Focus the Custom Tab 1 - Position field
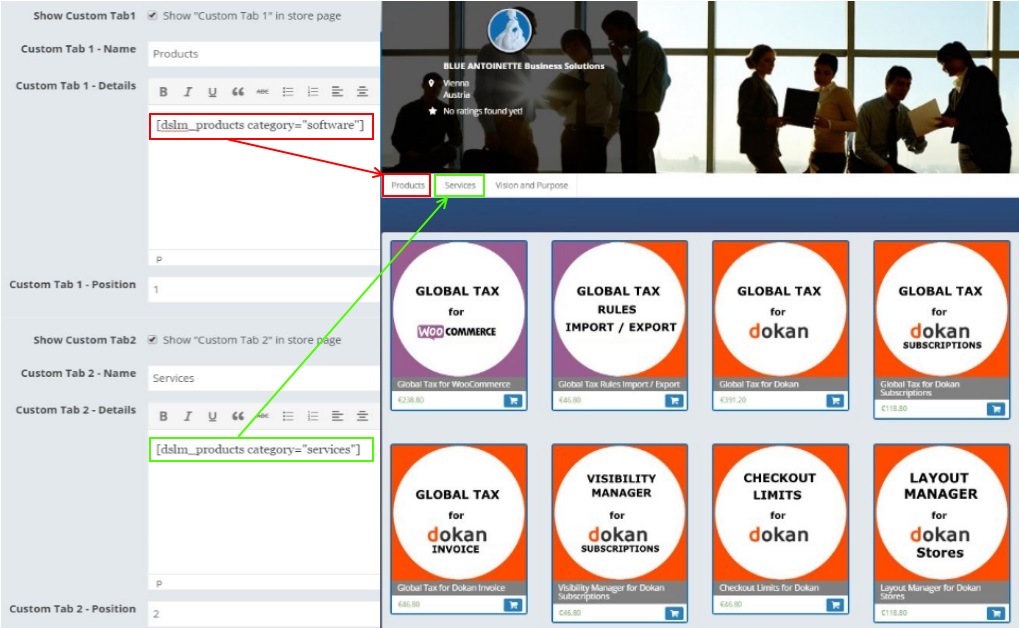The image size is (1019, 628). (264, 289)
